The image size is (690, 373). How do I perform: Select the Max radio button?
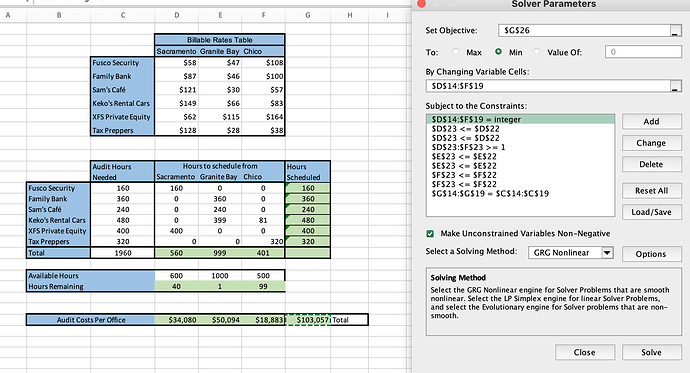(456, 52)
